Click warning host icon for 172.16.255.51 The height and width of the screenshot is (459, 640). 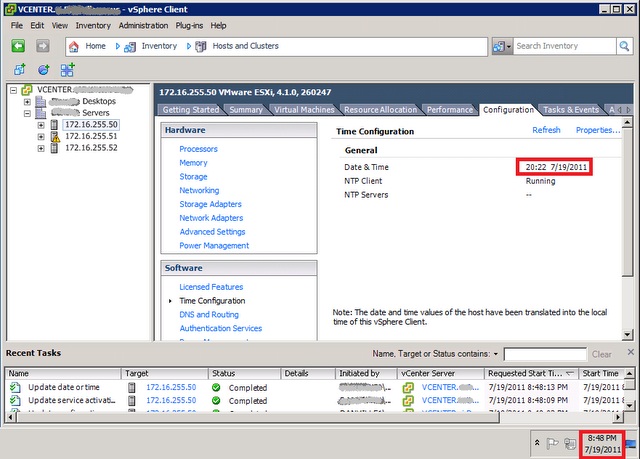(55, 136)
